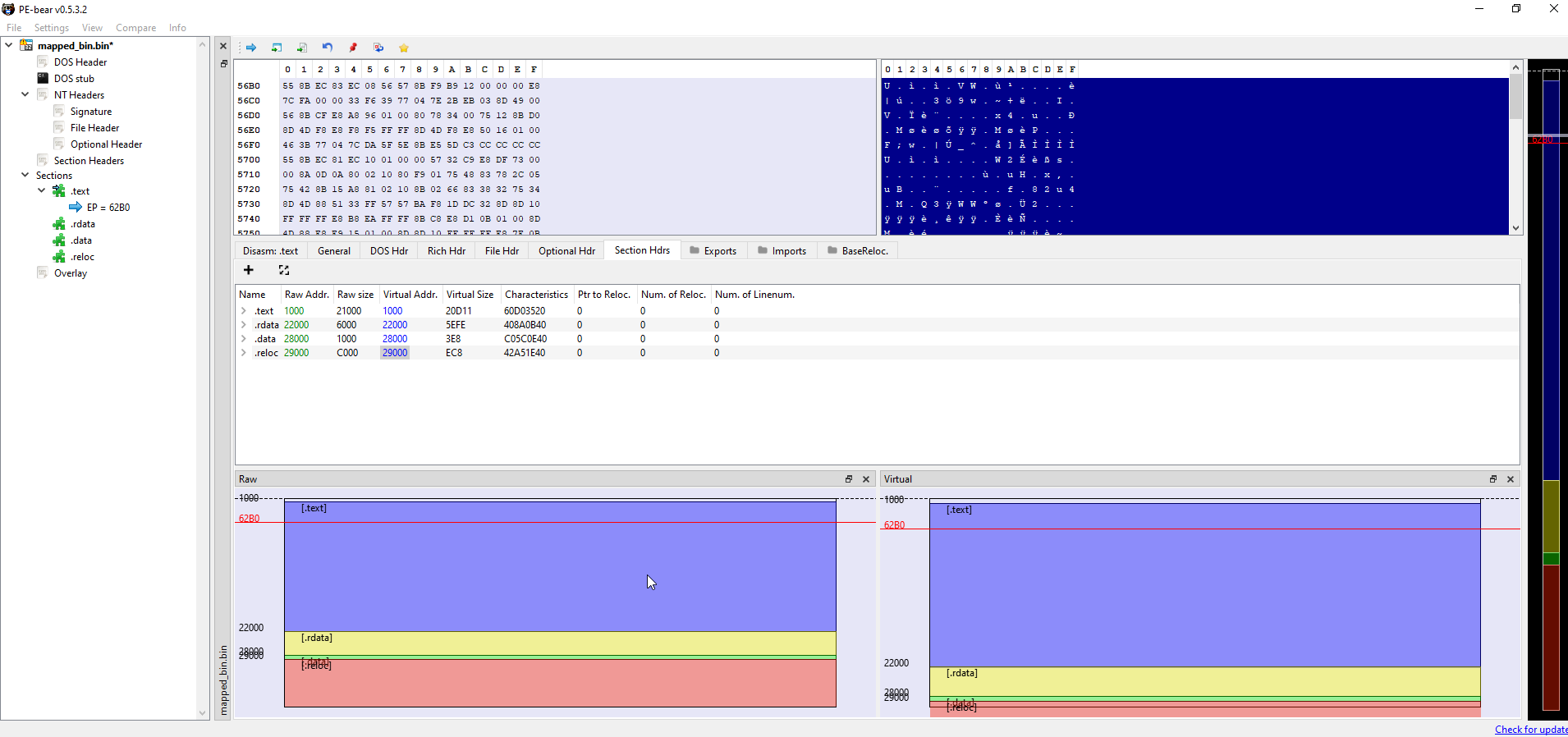This screenshot has width=1568, height=737.
Task: Click the Virtual Size column header
Action: (x=470, y=294)
